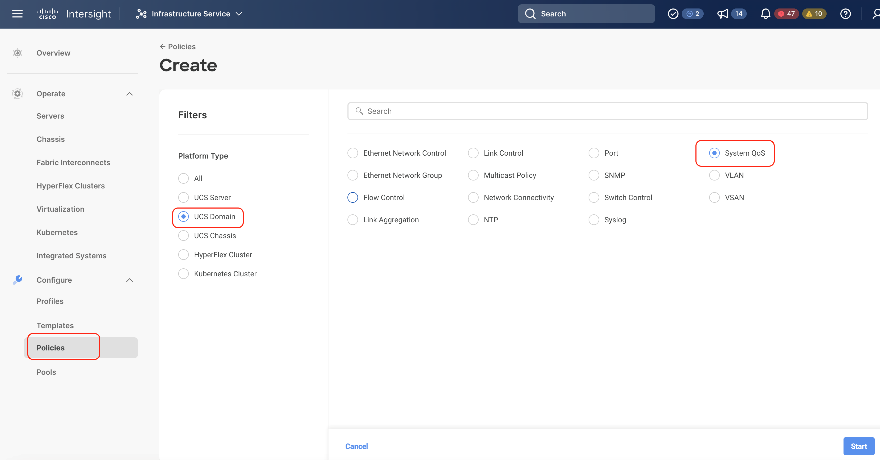Choose the Multicast Policy option
Screen dimensions: 880x460
point(473,176)
